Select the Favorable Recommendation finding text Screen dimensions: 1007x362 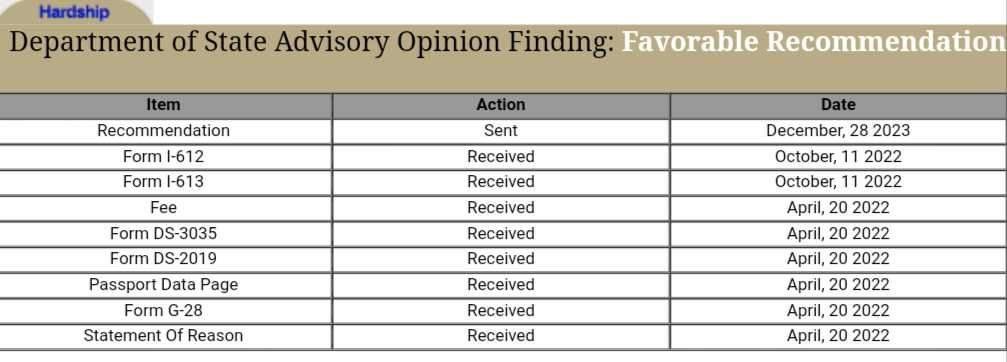point(814,42)
